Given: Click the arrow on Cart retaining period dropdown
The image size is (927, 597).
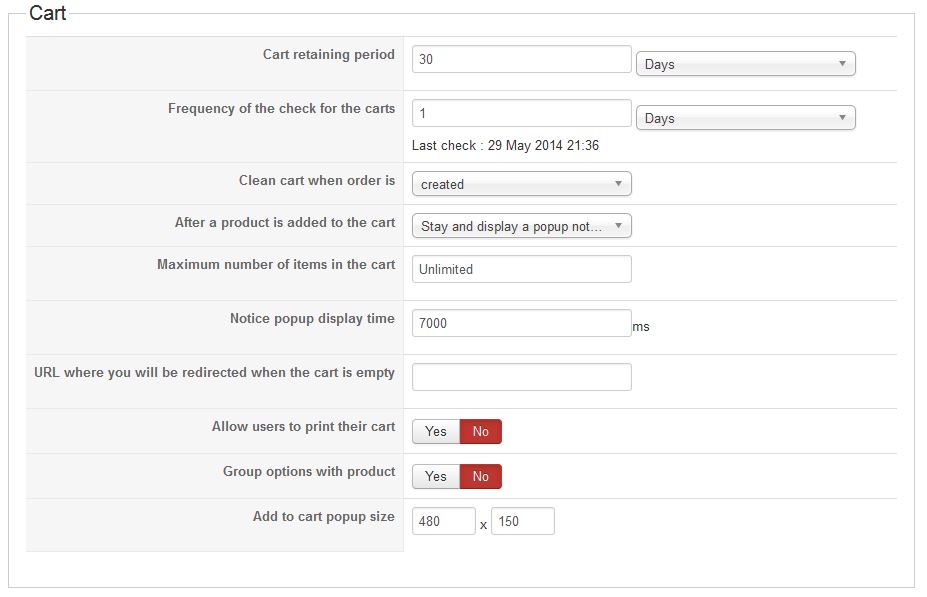Looking at the screenshot, I should point(843,64).
